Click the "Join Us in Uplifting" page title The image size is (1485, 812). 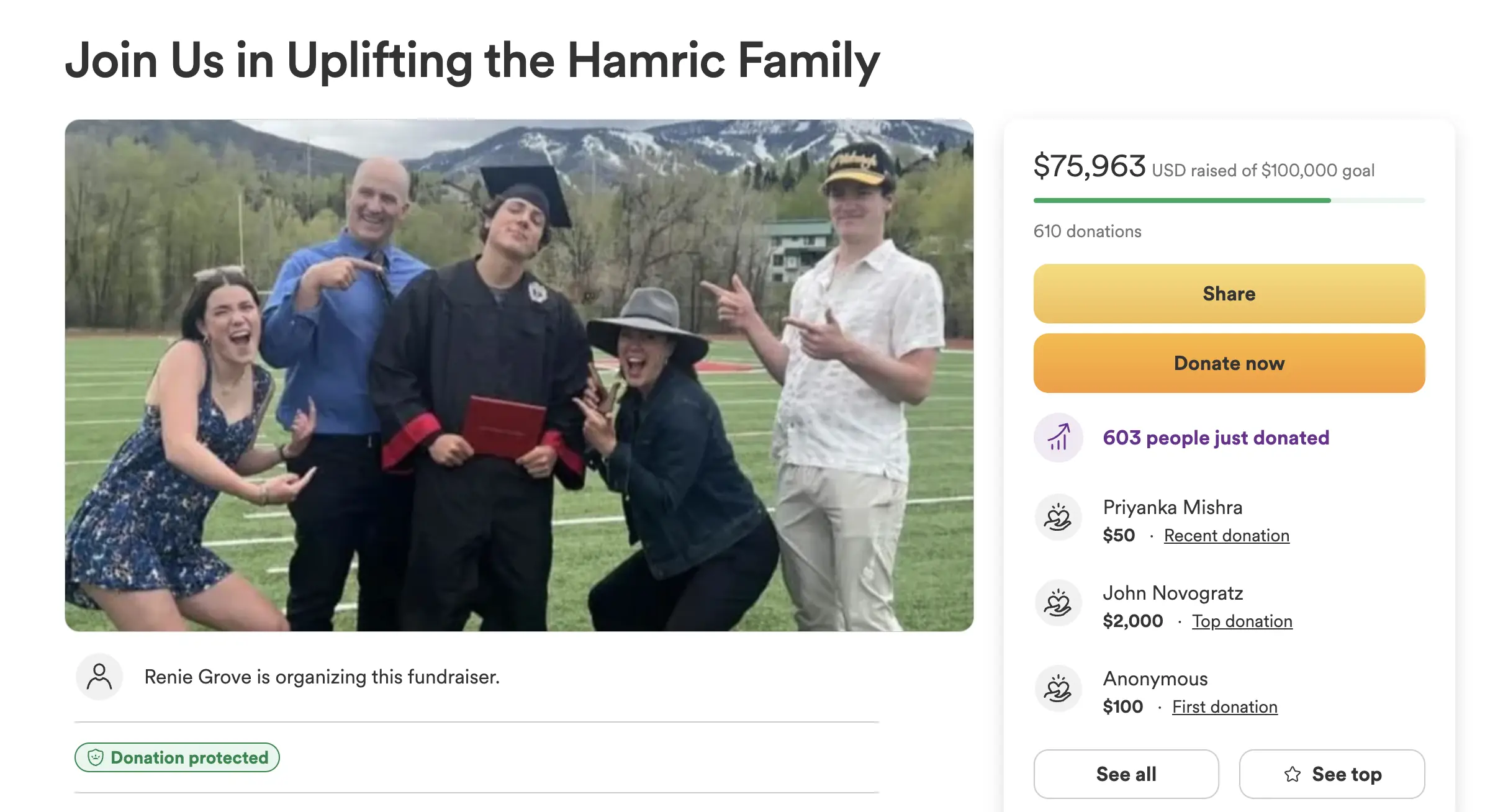[472, 61]
